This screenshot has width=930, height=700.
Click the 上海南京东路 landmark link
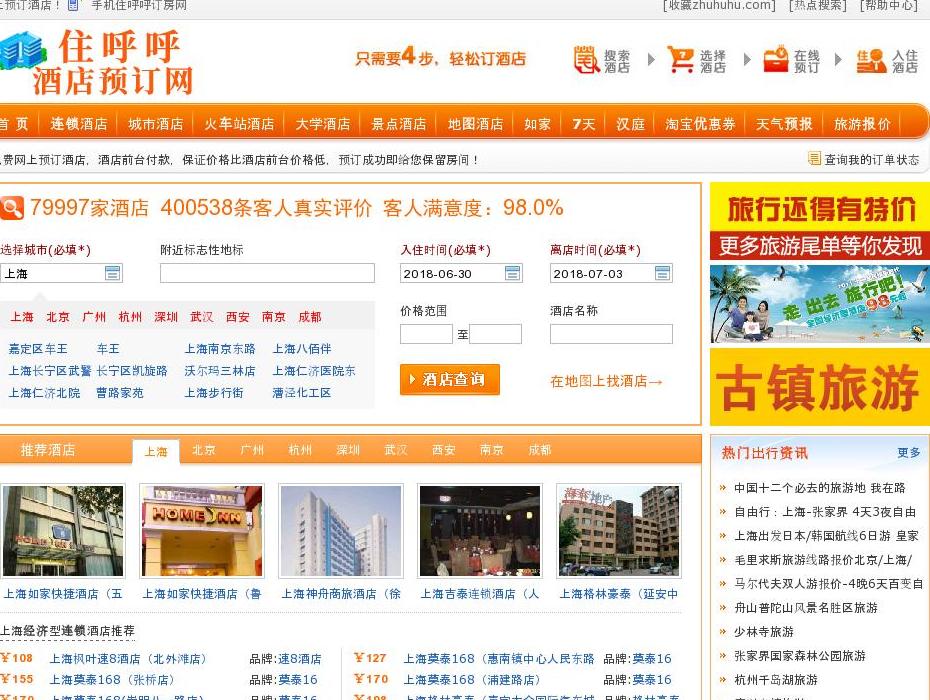click(x=219, y=349)
